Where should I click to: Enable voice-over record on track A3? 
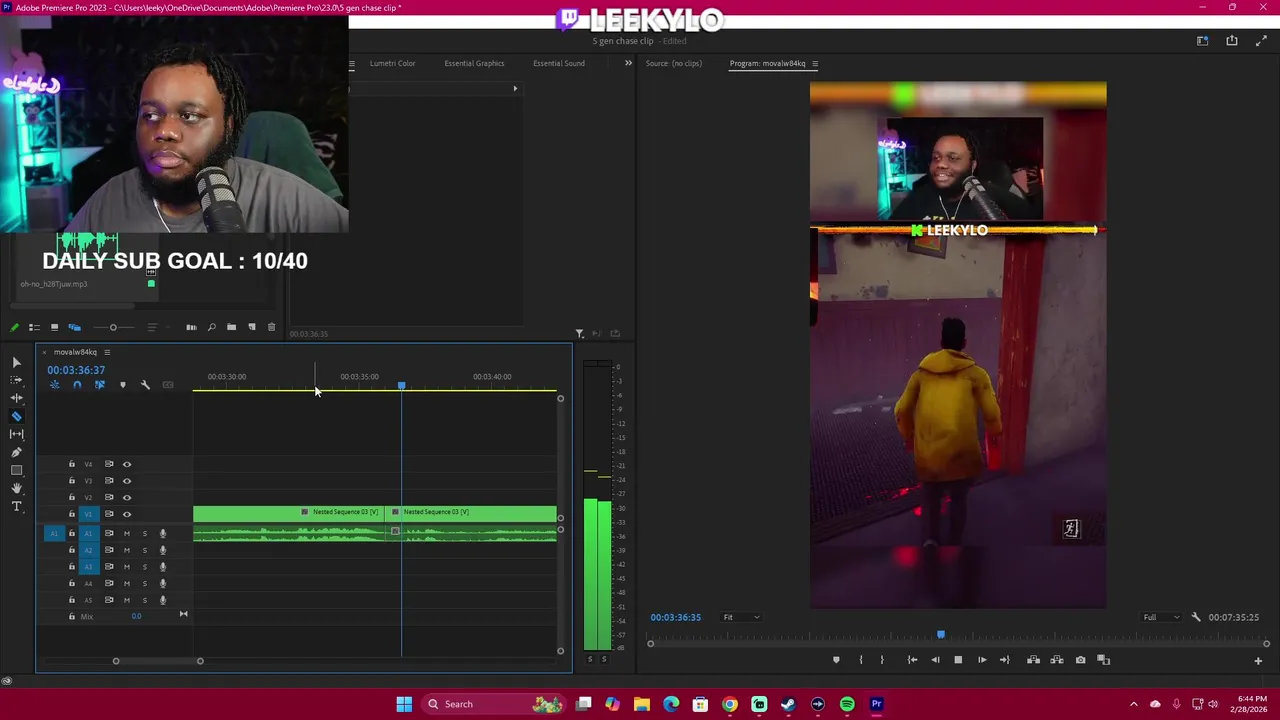tap(163, 566)
